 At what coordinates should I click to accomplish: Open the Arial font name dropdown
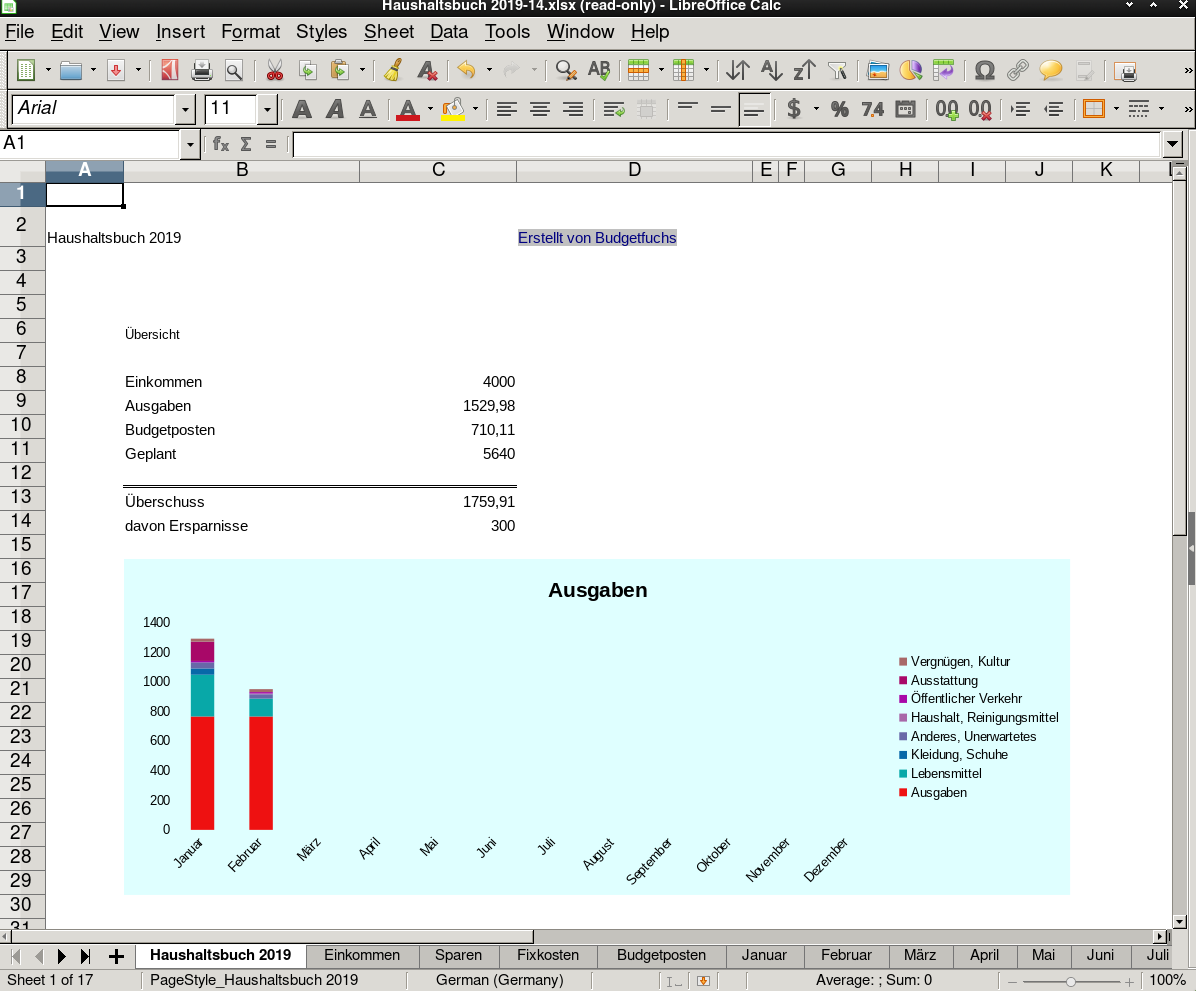(x=185, y=109)
